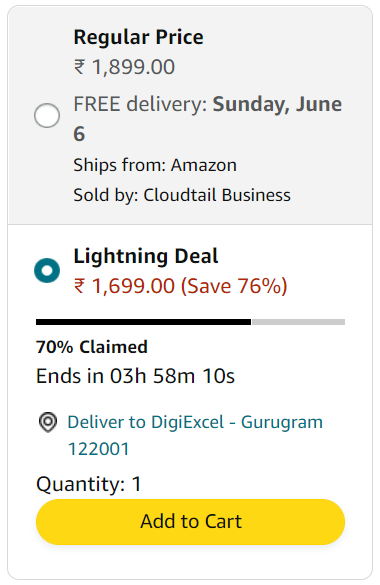
Task: Click the Ships from: Amazon line
Action: [155, 165]
